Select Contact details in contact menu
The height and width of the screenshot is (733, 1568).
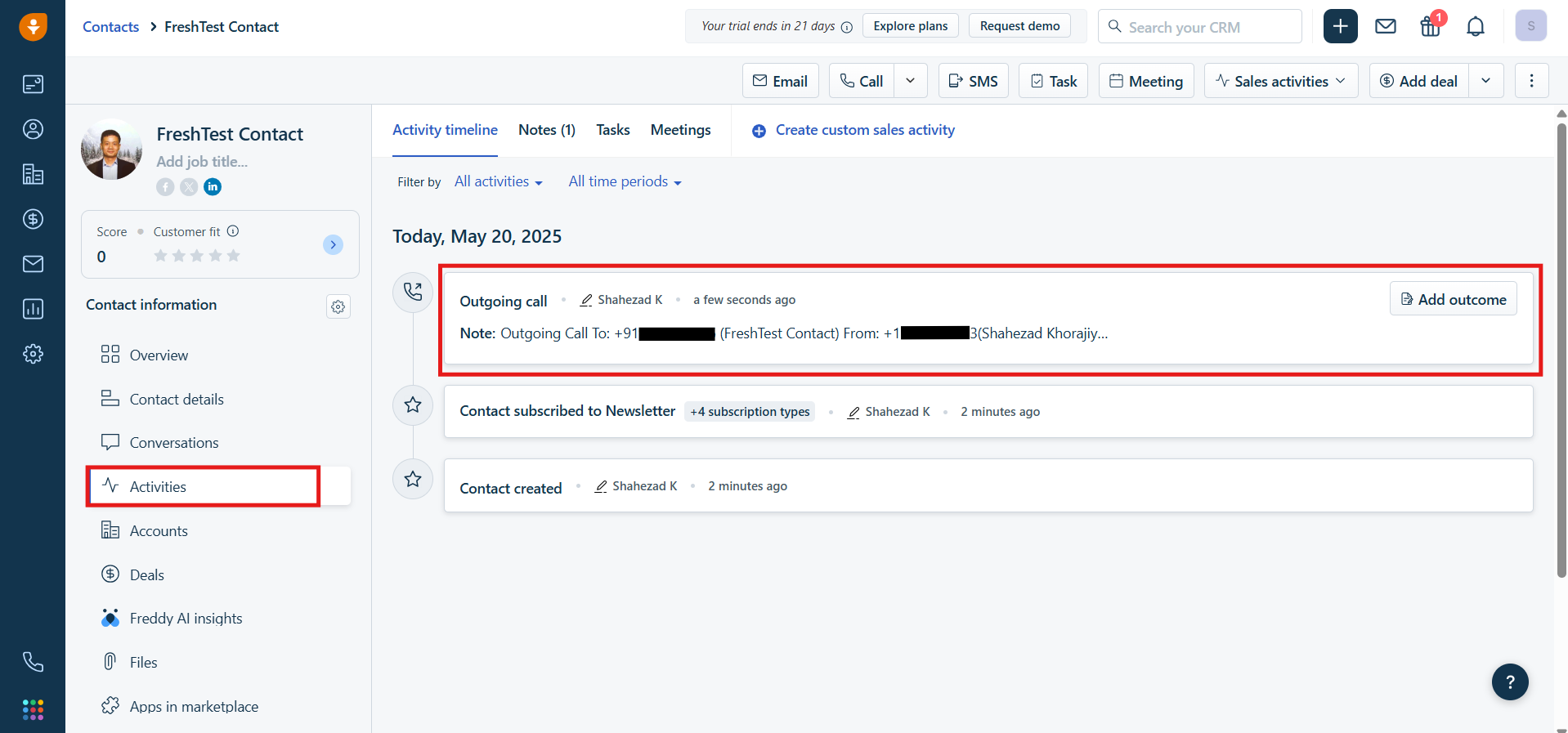pyautogui.click(x=218, y=399)
